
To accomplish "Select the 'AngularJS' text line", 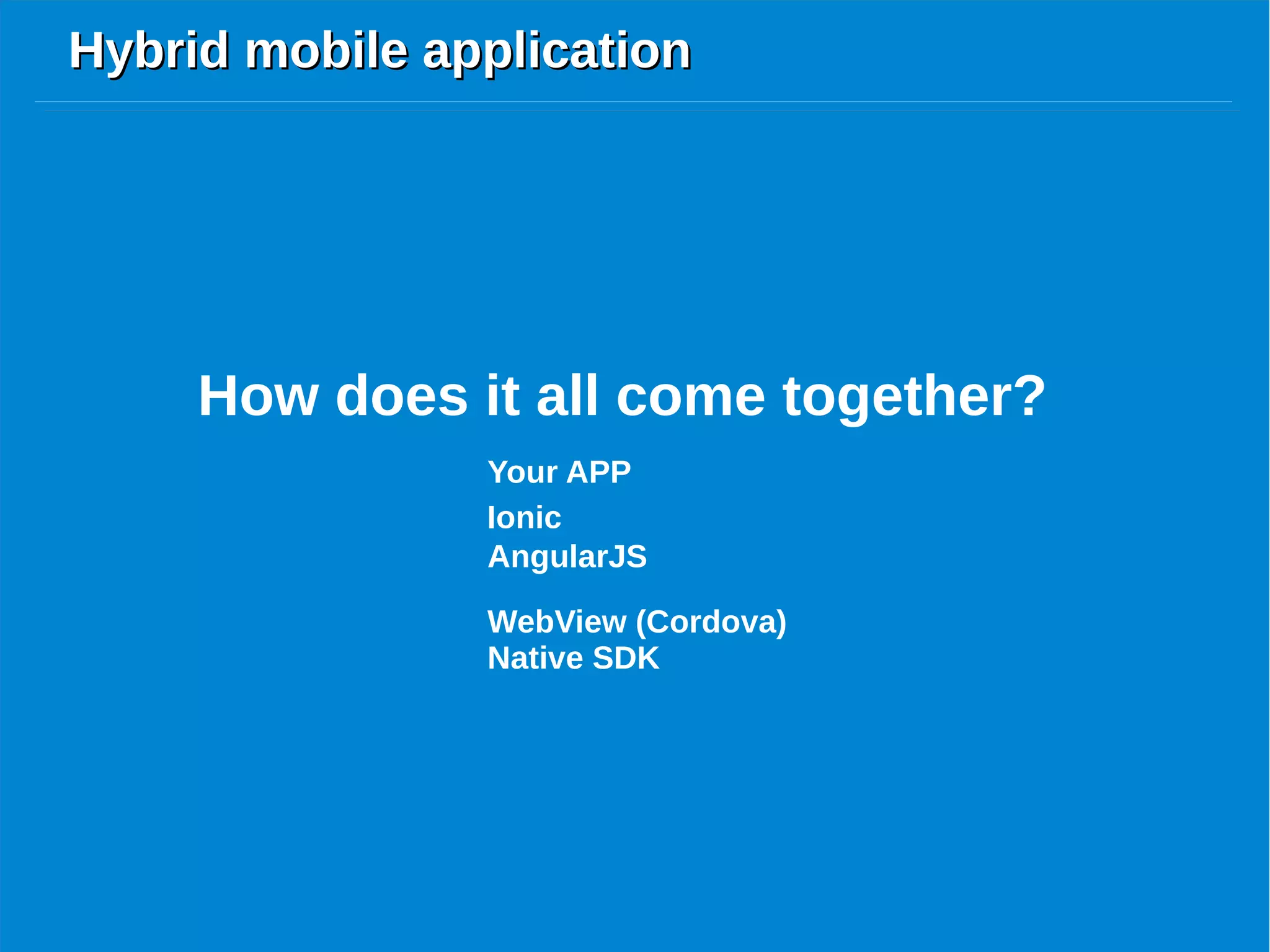I will click(x=567, y=556).
